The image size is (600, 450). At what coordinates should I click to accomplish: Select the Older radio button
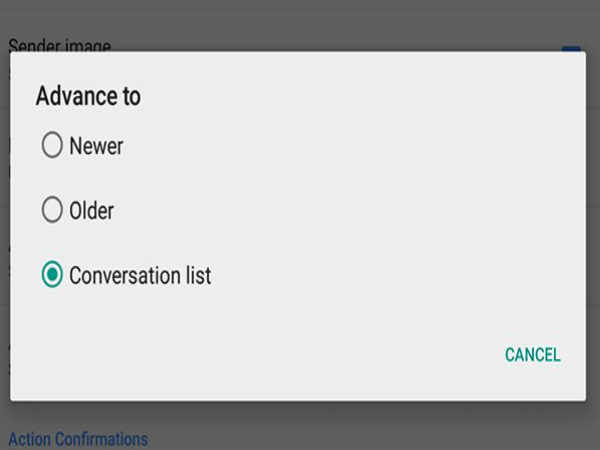pos(52,211)
